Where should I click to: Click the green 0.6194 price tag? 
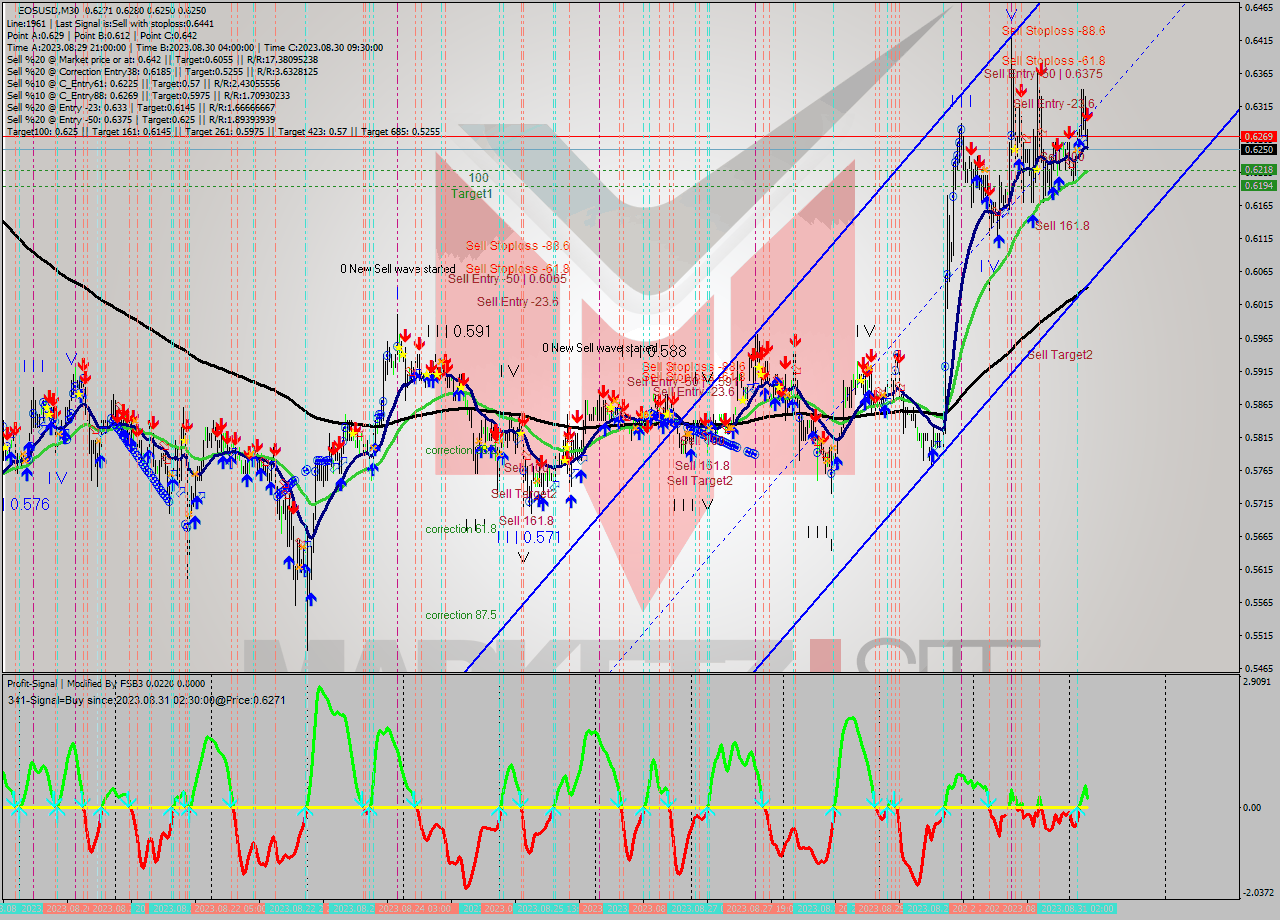pos(1258,185)
